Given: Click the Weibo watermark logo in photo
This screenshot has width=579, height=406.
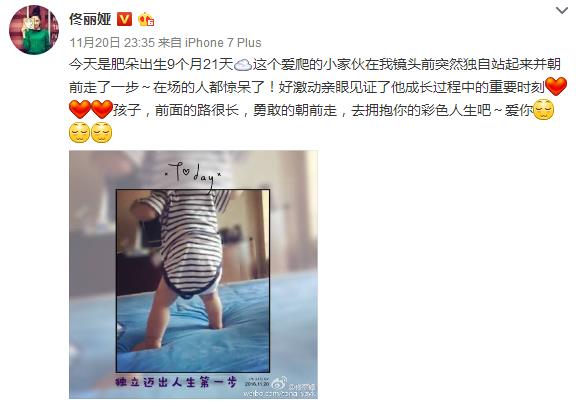Looking at the screenshot, I should [280, 383].
